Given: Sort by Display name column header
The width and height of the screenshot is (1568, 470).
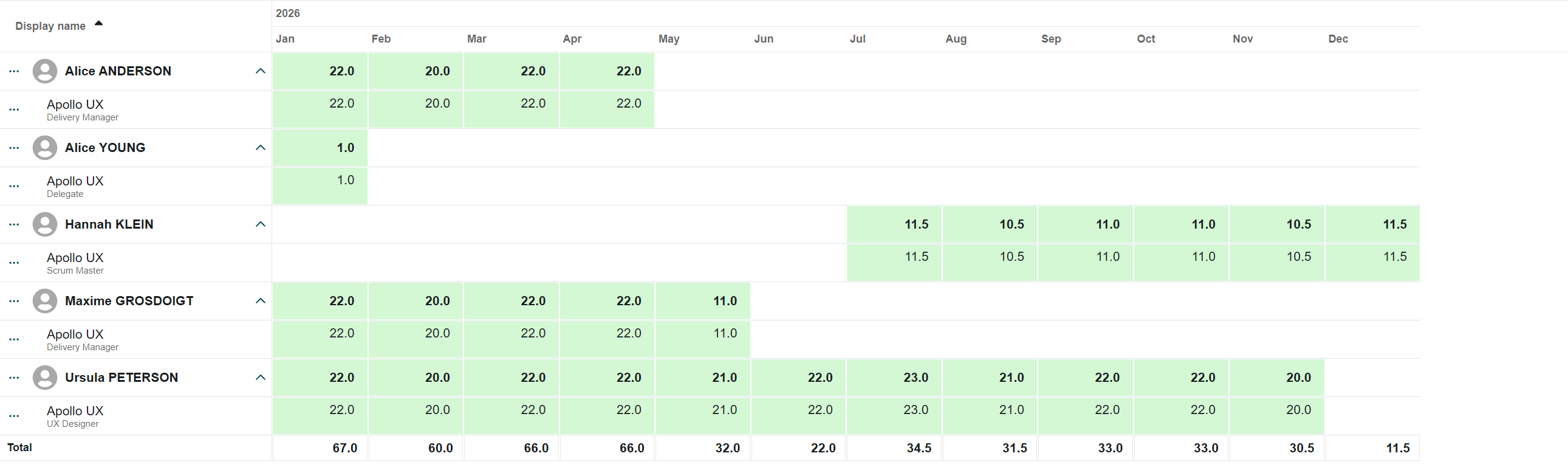Looking at the screenshot, I should point(50,26).
